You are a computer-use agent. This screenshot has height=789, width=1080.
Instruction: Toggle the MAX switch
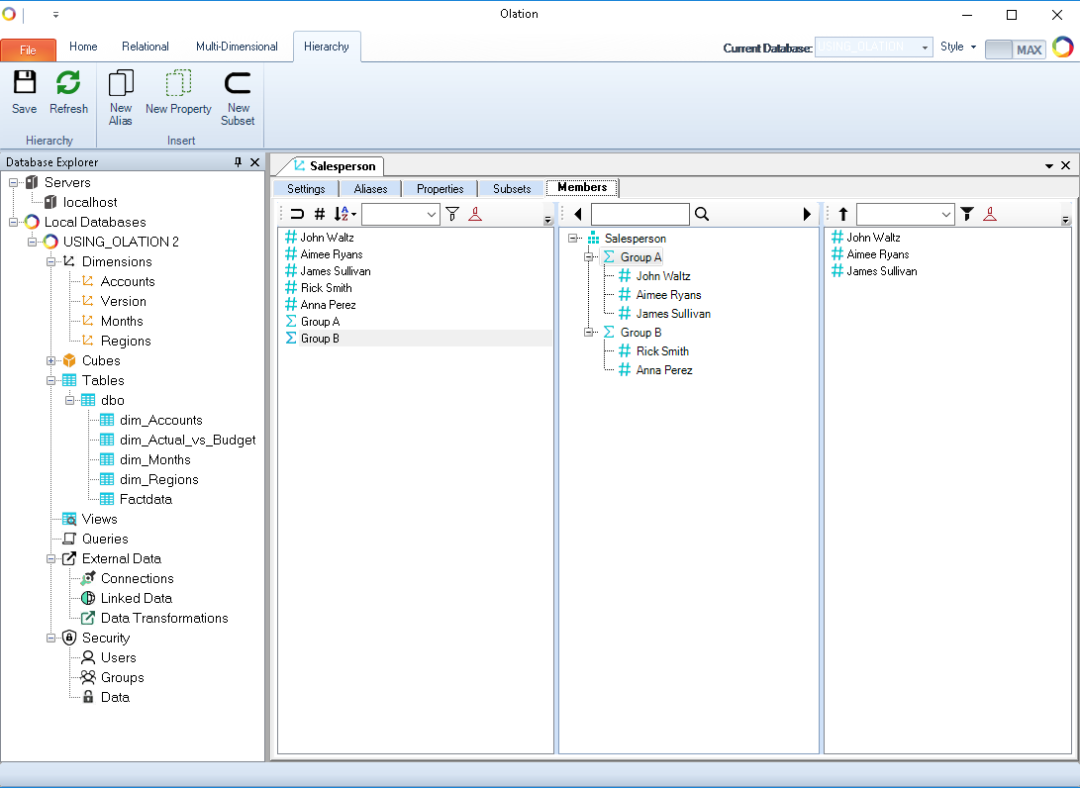[1015, 49]
